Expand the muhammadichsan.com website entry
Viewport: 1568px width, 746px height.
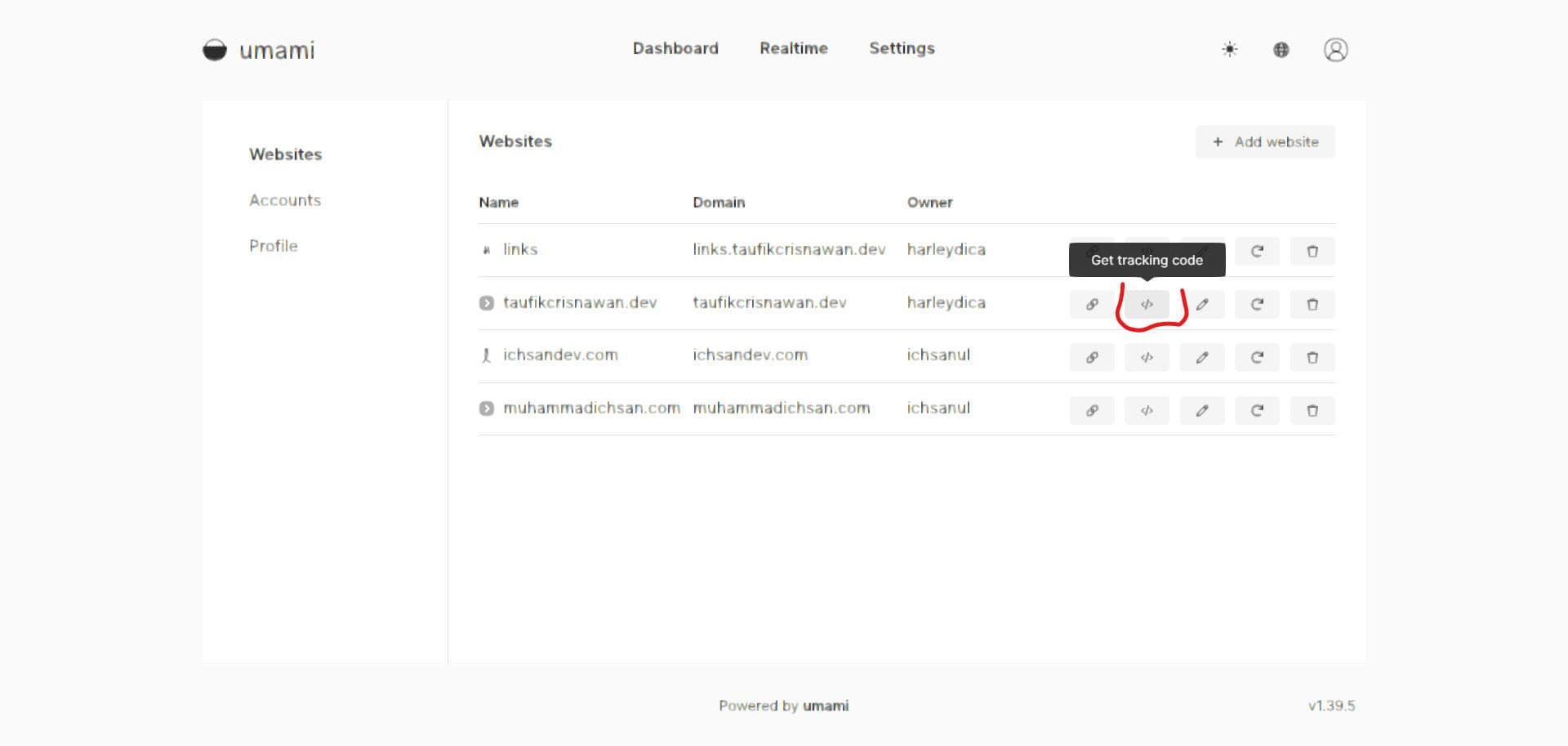tap(486, 408)
